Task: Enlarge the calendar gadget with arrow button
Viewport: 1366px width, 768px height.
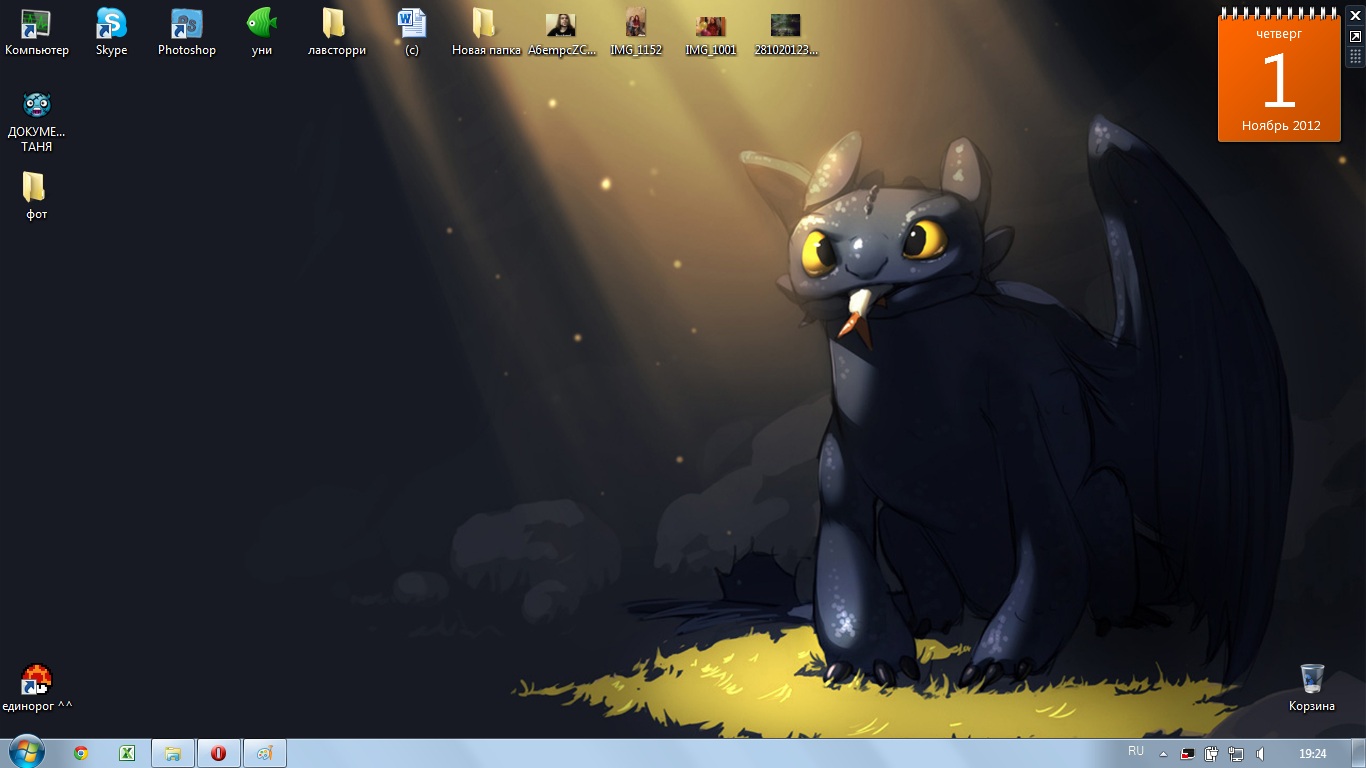Action: pos(1356,36)
